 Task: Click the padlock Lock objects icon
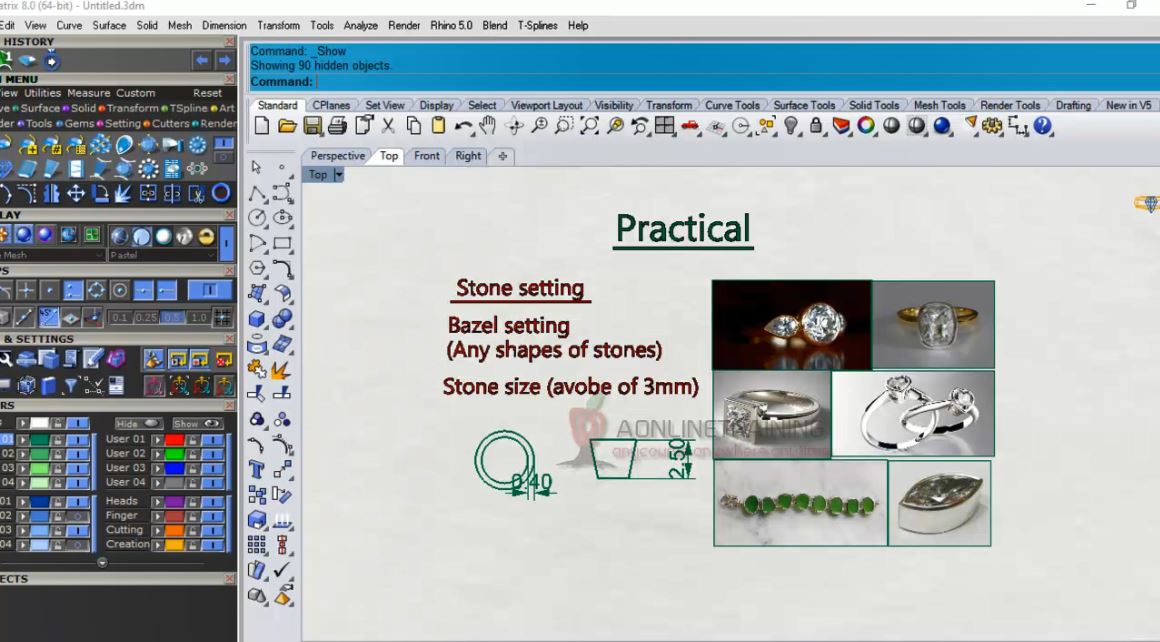tap(816, 126)
